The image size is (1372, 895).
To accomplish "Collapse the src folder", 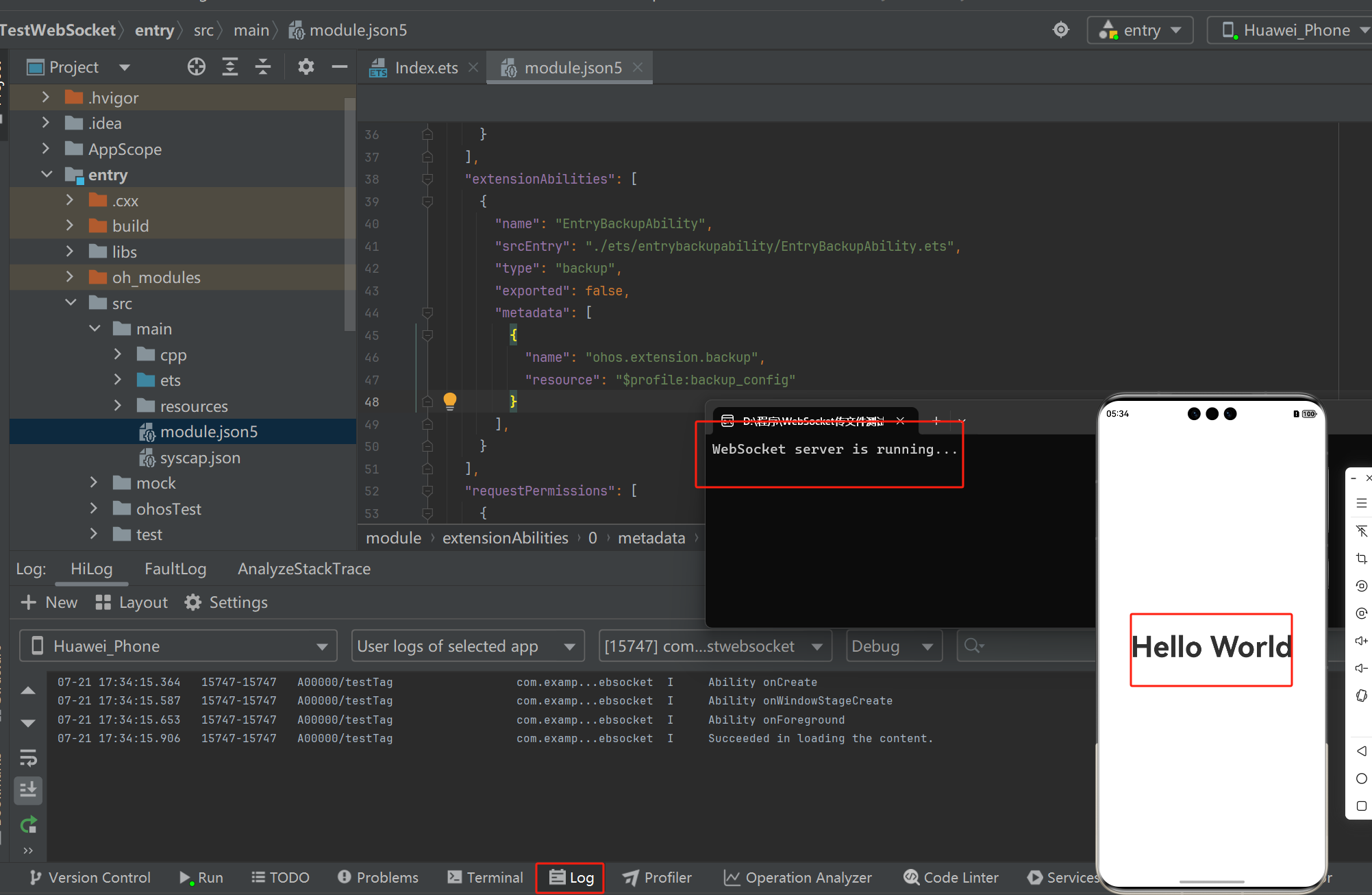I will coord(71,302).
